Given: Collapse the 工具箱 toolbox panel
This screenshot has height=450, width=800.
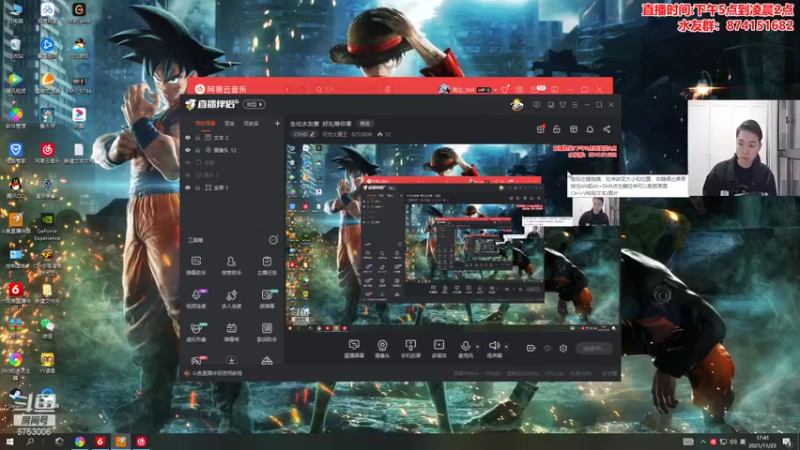Looking at the screenshot, I should click(x=273, y=240).
